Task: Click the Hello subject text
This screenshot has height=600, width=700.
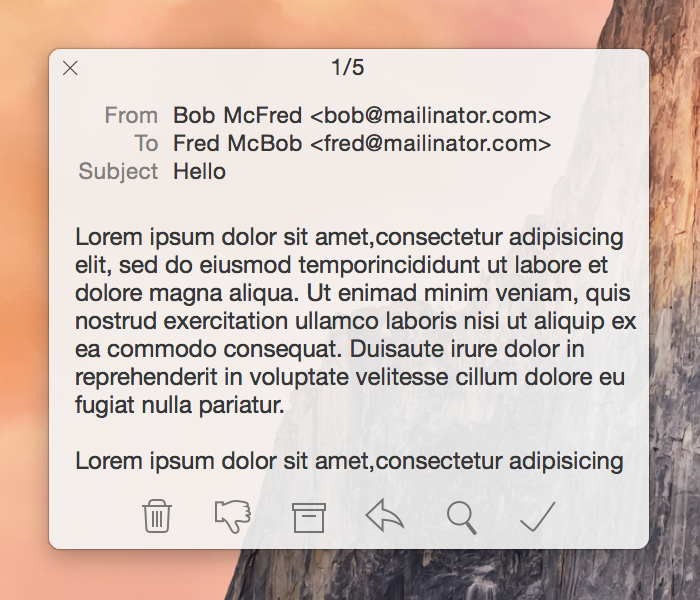Action: point(199,171)
